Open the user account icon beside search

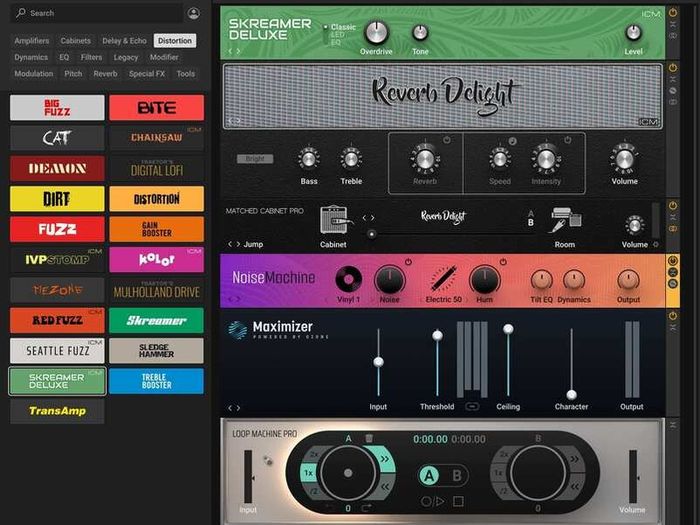194,13
